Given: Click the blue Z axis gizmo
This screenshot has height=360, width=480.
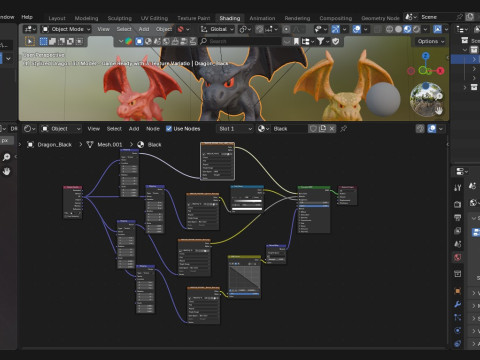Looking at the screenshot, I should point(426,56).
